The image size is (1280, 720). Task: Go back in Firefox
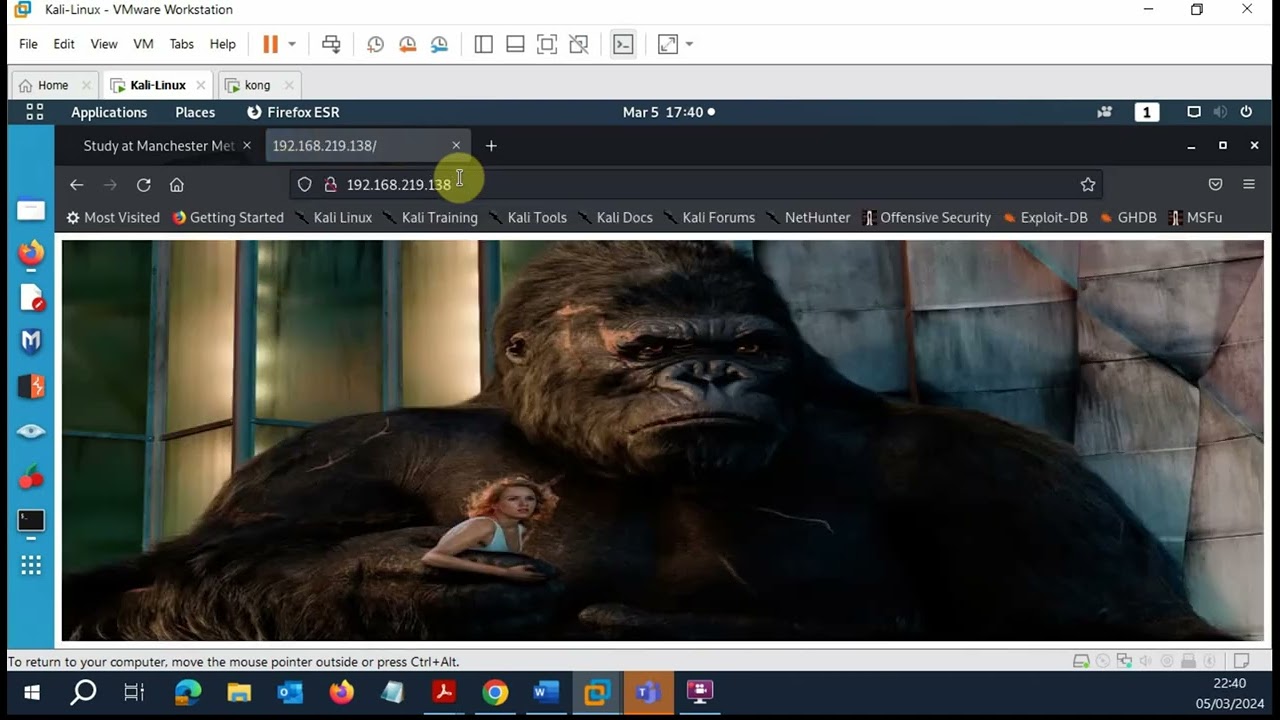pyautogui.click(x=76, y=185)
